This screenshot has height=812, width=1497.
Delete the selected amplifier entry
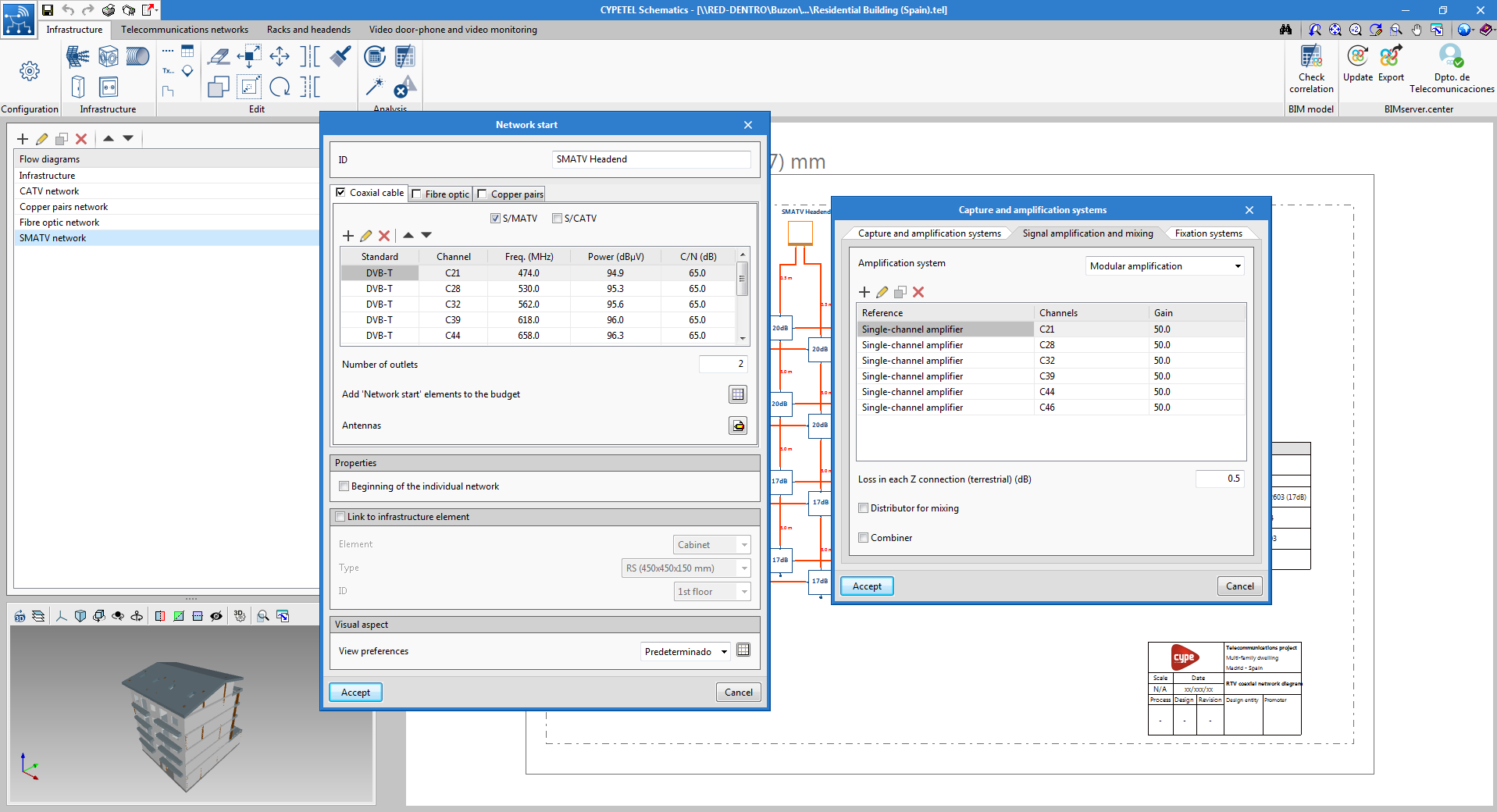[918, 292]
